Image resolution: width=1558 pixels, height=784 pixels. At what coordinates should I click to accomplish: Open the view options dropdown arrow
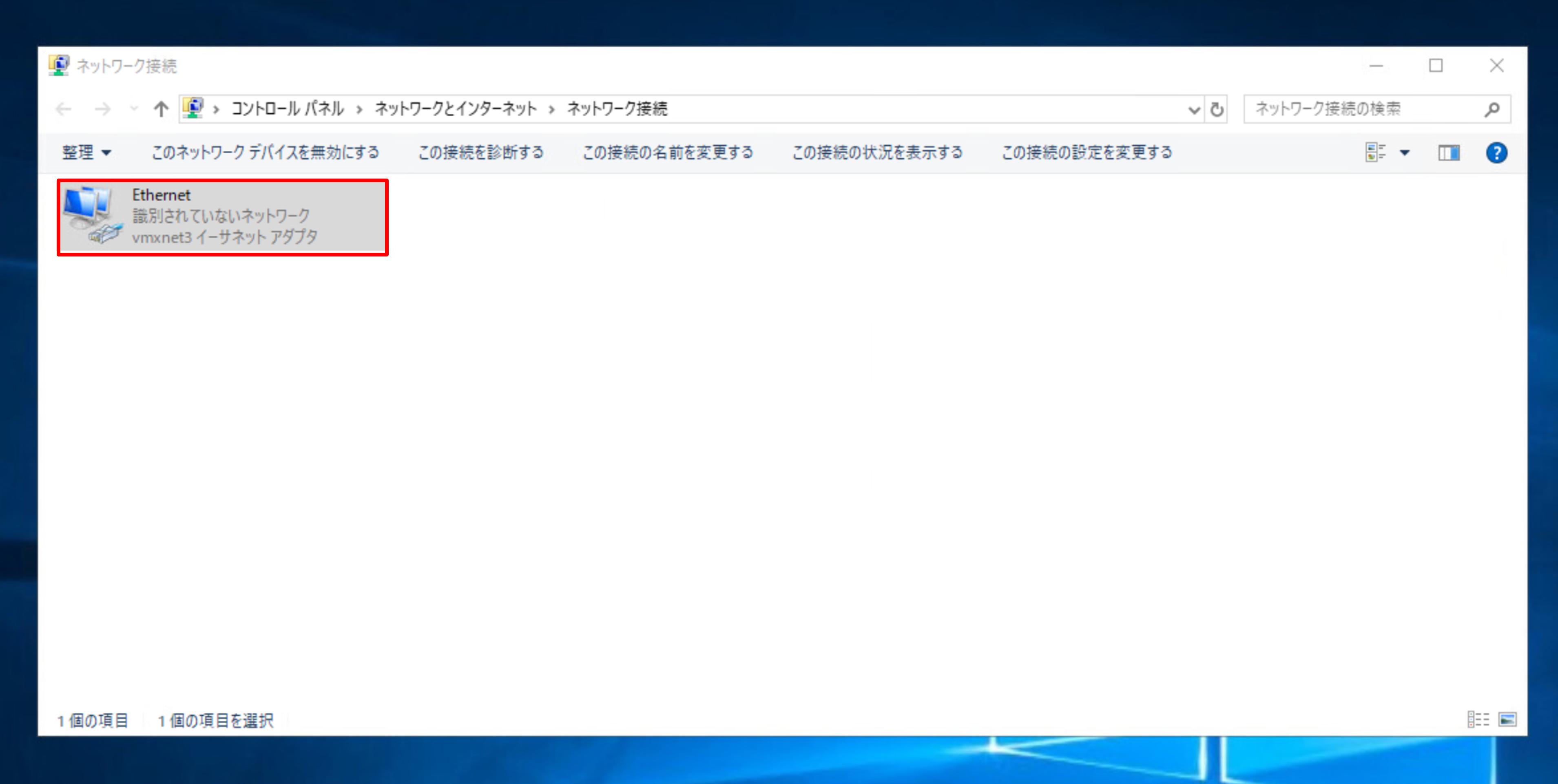1404,153
